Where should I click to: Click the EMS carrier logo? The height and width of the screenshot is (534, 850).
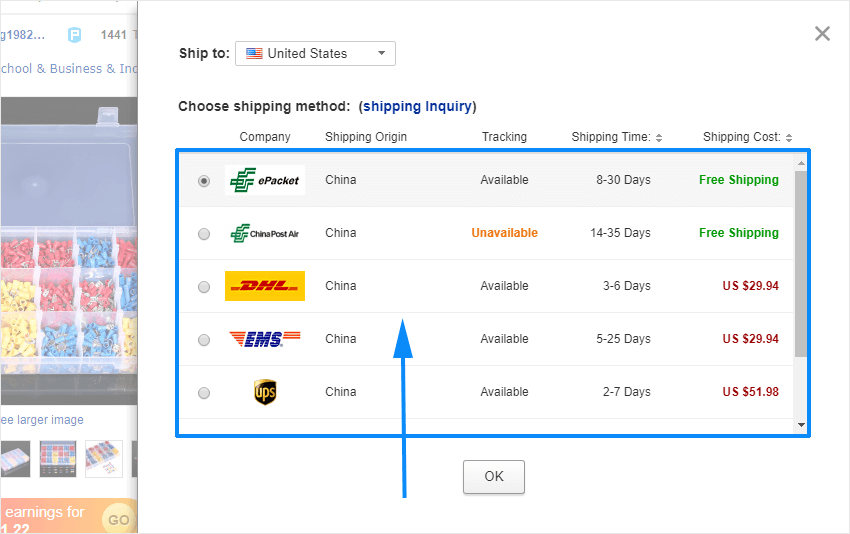tap(265, 339)
